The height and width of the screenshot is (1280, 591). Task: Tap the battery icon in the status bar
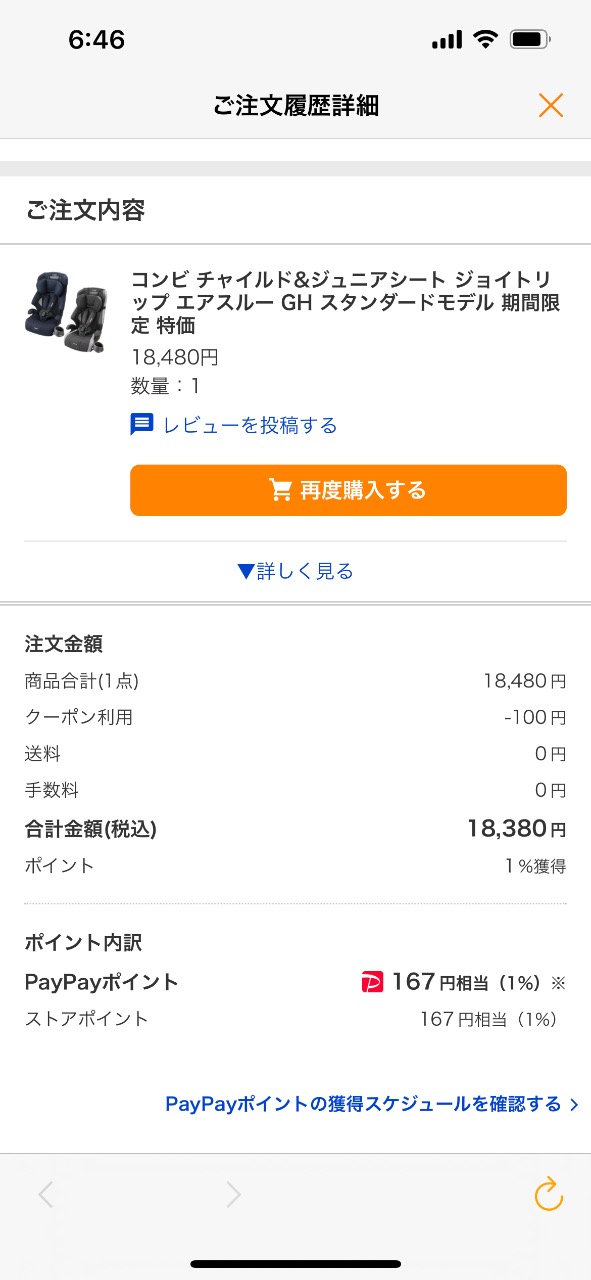pos(529,40)
